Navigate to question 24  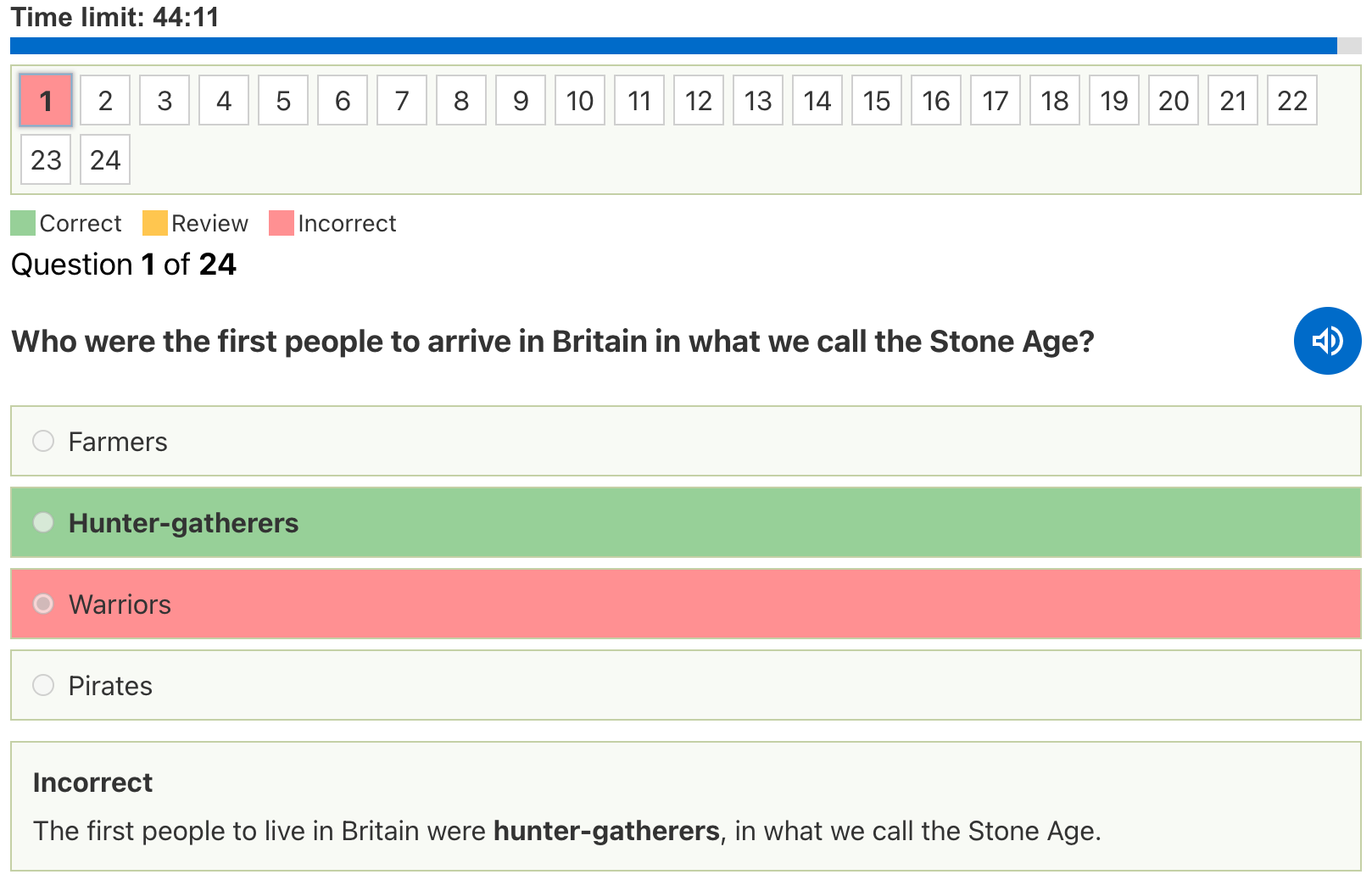[105, 160]
